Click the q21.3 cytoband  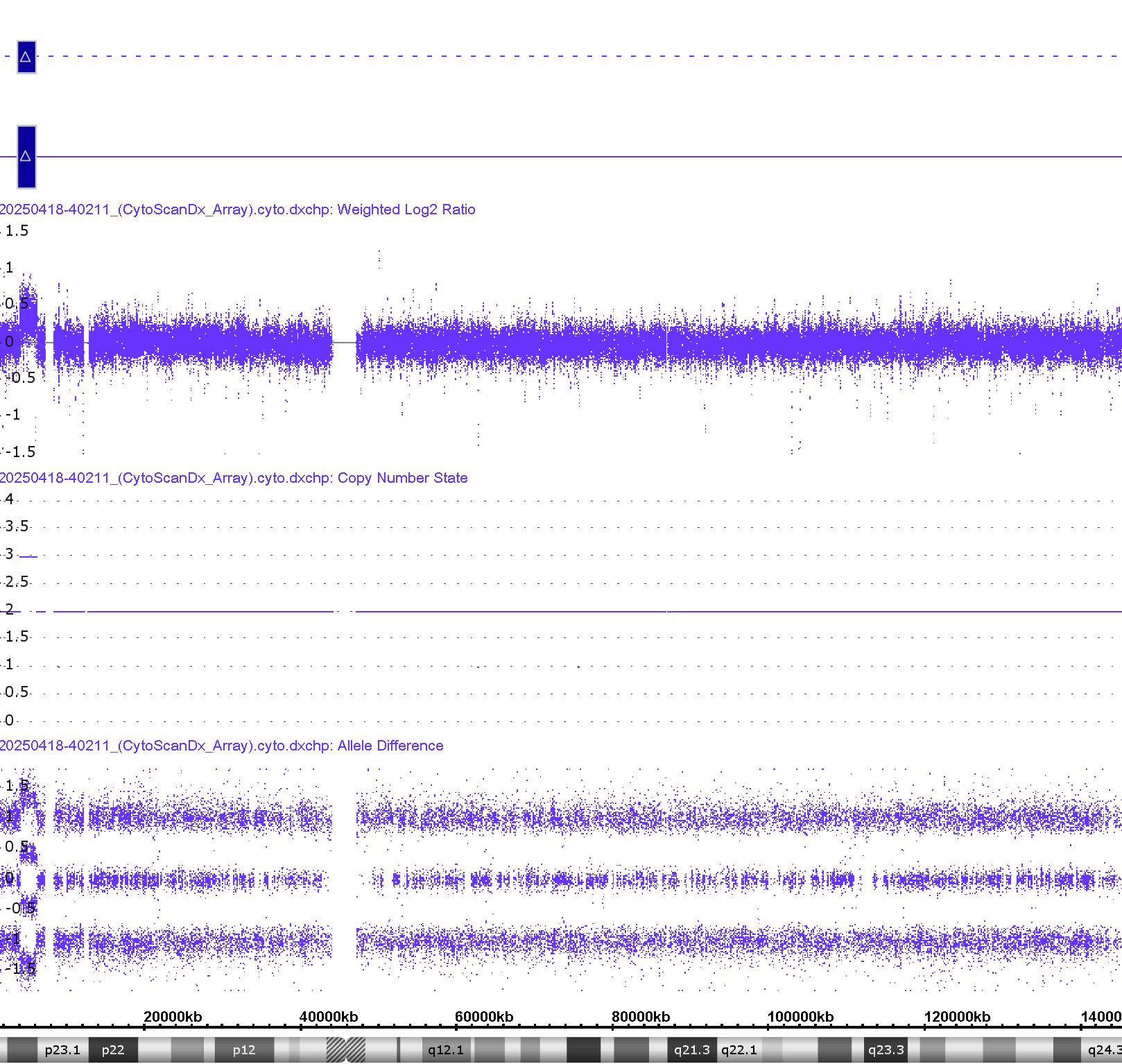pos(692,1050)
